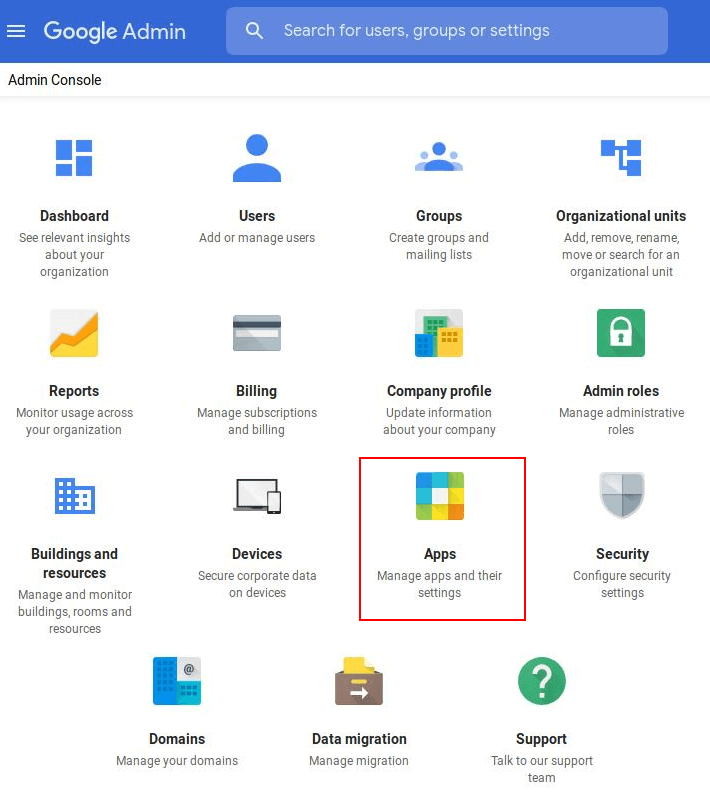This screenshot has height=802, width=710.
Task: Click the Dashboard title
Action: (x=74, y=216)
